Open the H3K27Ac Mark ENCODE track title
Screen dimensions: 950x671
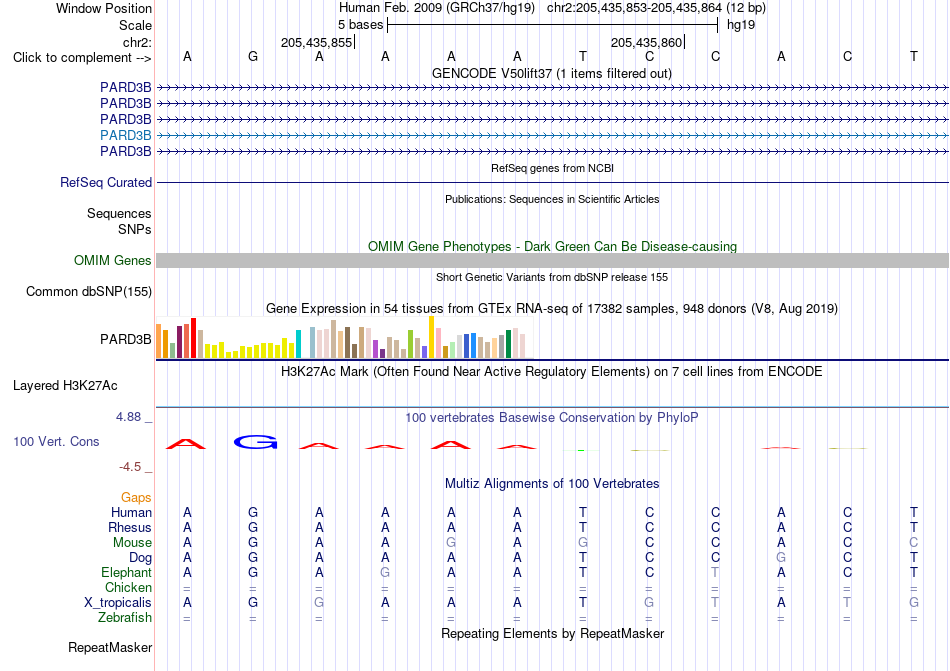click(x=551, y=371)
